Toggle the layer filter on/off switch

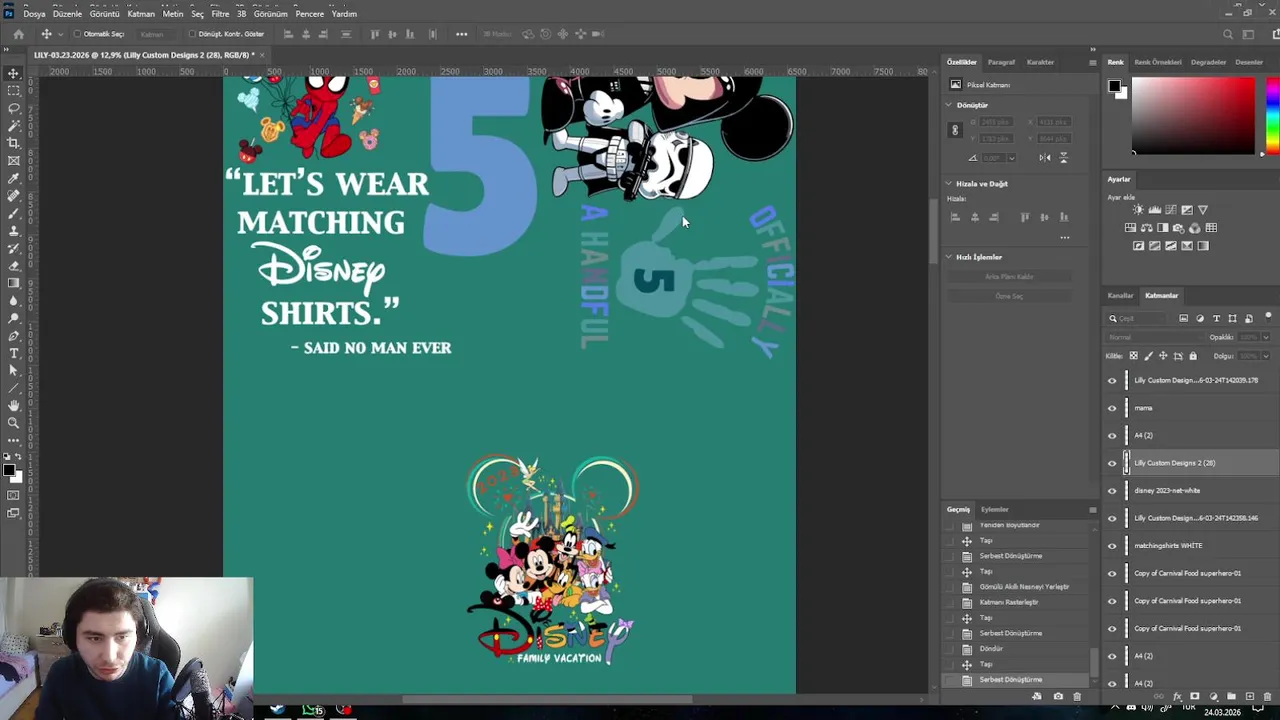[1268, 317]
